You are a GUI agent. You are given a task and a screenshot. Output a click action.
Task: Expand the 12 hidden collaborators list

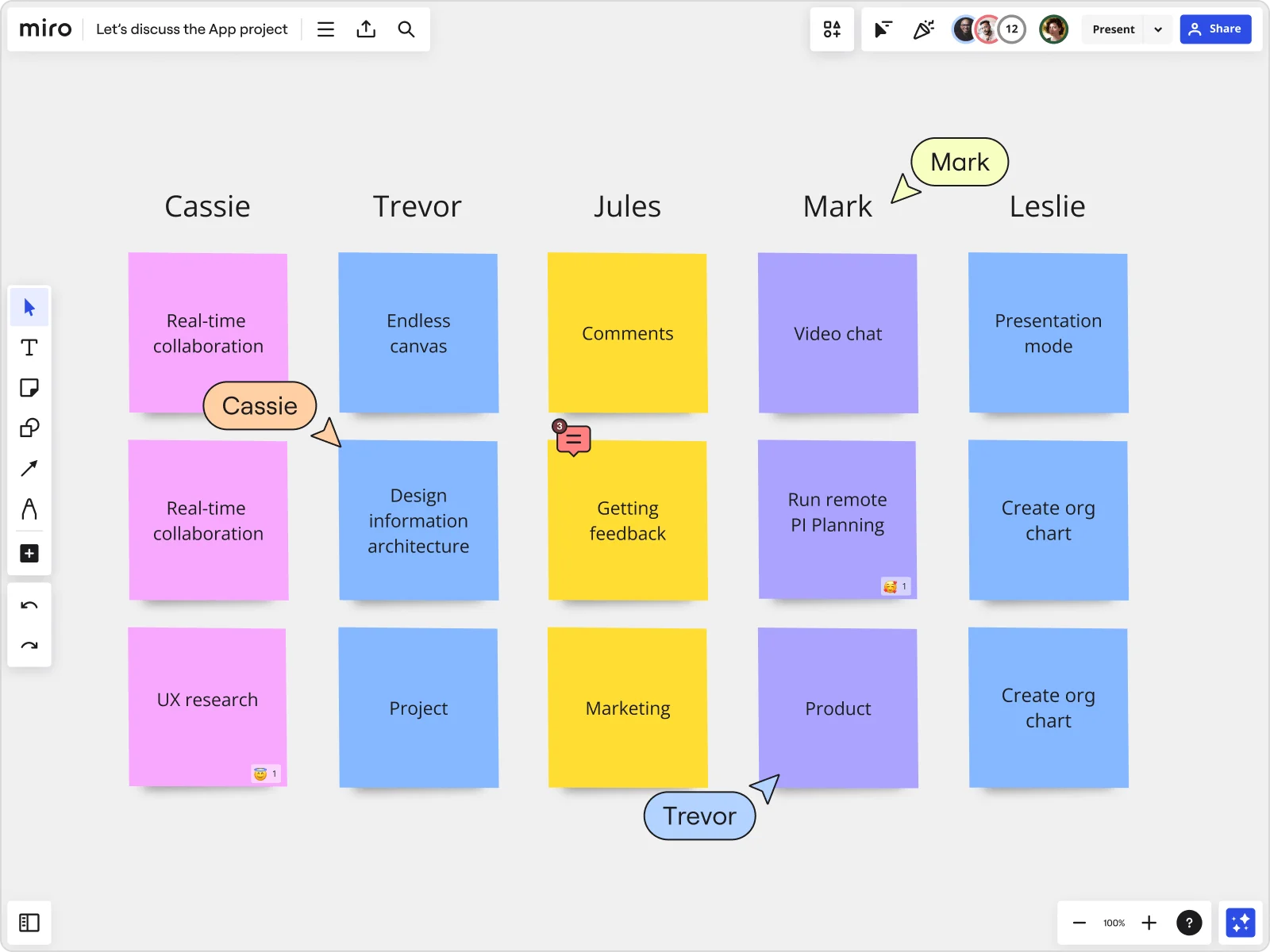(1012, 29)
